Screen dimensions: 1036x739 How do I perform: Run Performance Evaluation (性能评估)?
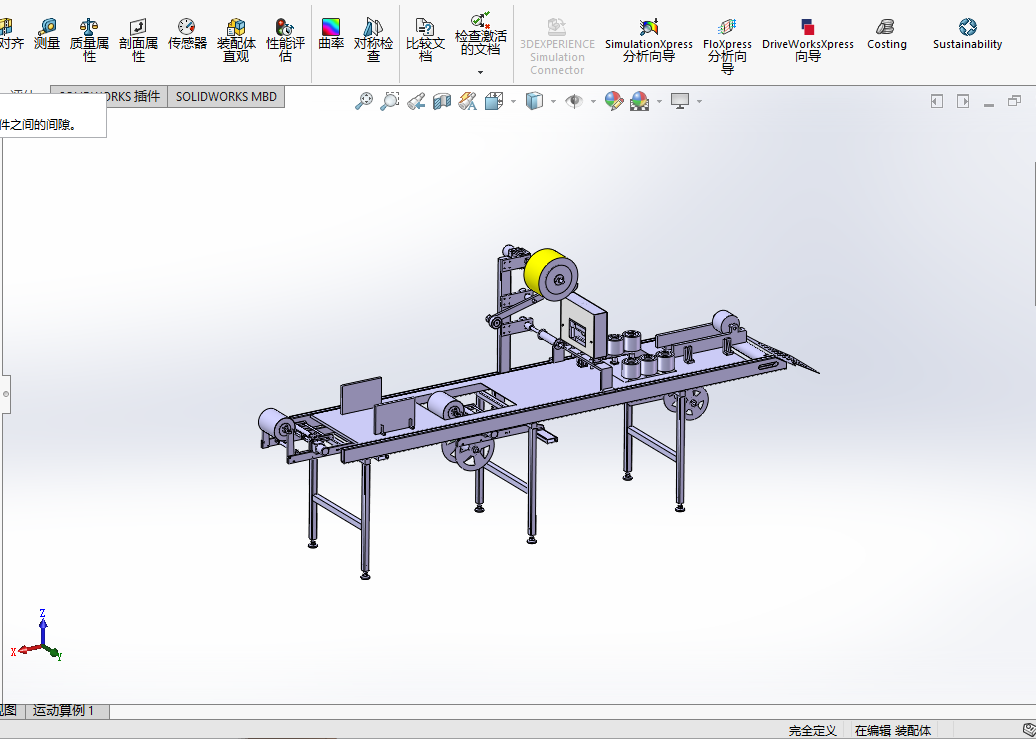(285, 40)
